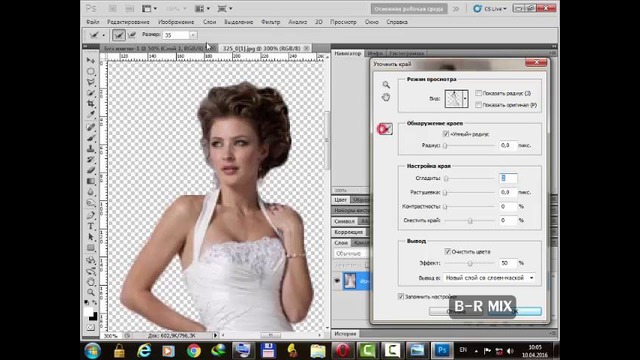Open the Коррекция panel tab

[349, 232]
